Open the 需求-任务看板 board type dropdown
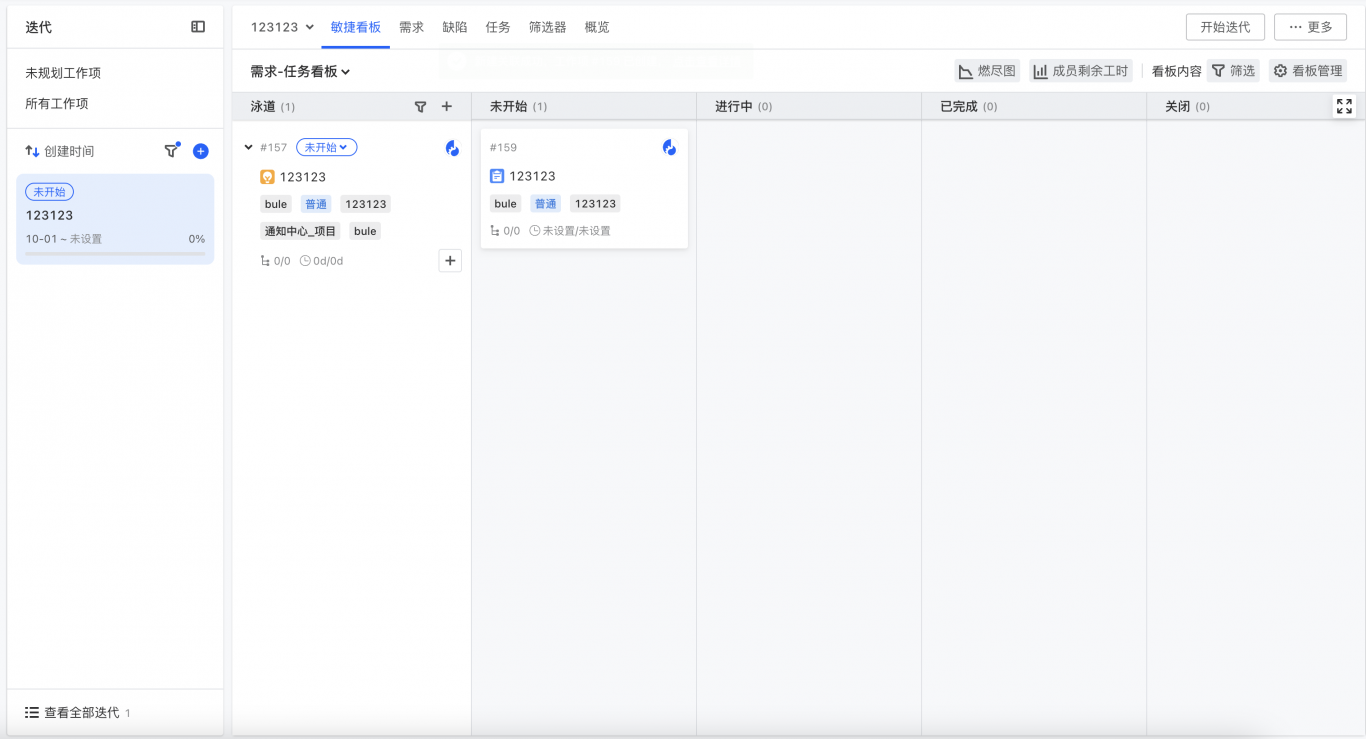The height and width of the screenshot is (739, 1366). [300, 72]
